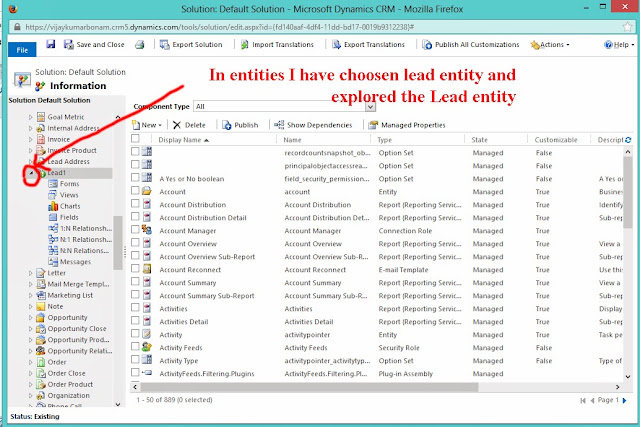This screenshot has height=427, width=640.
Task: Click the Marketing List entity icon
Action: [x=41, y=295]
